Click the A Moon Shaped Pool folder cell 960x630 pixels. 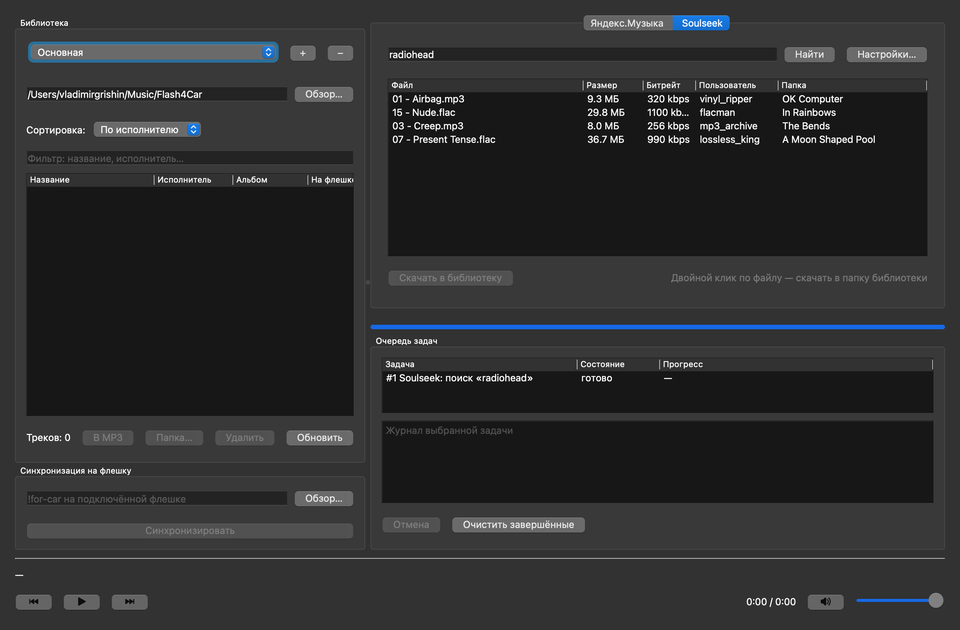[829, 140]
